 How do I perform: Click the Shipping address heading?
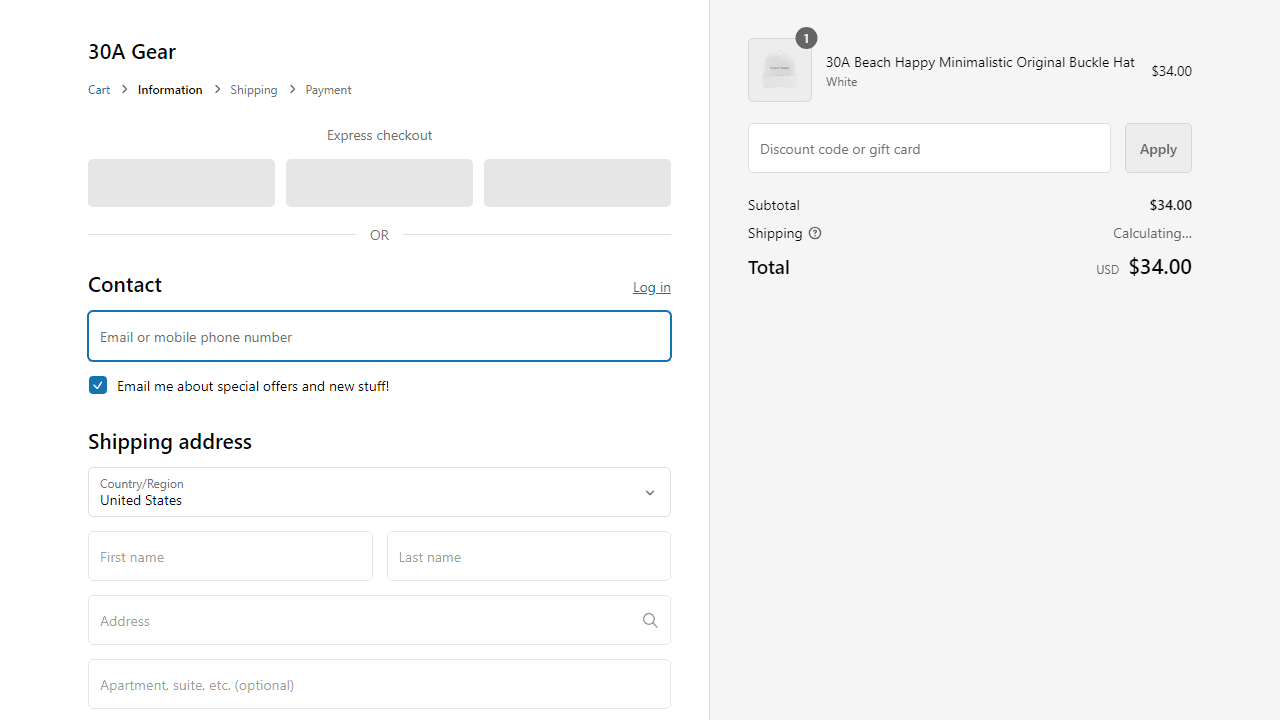coord(170,441)
